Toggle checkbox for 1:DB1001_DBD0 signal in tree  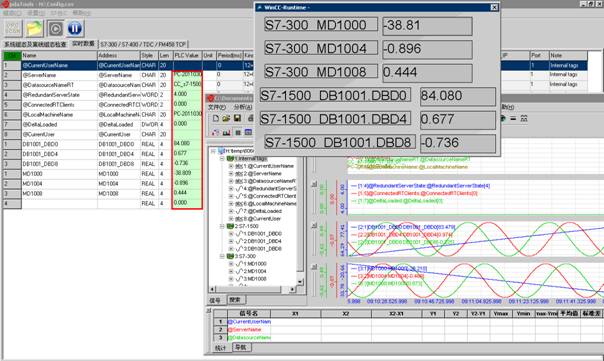[x=231, y=234]
